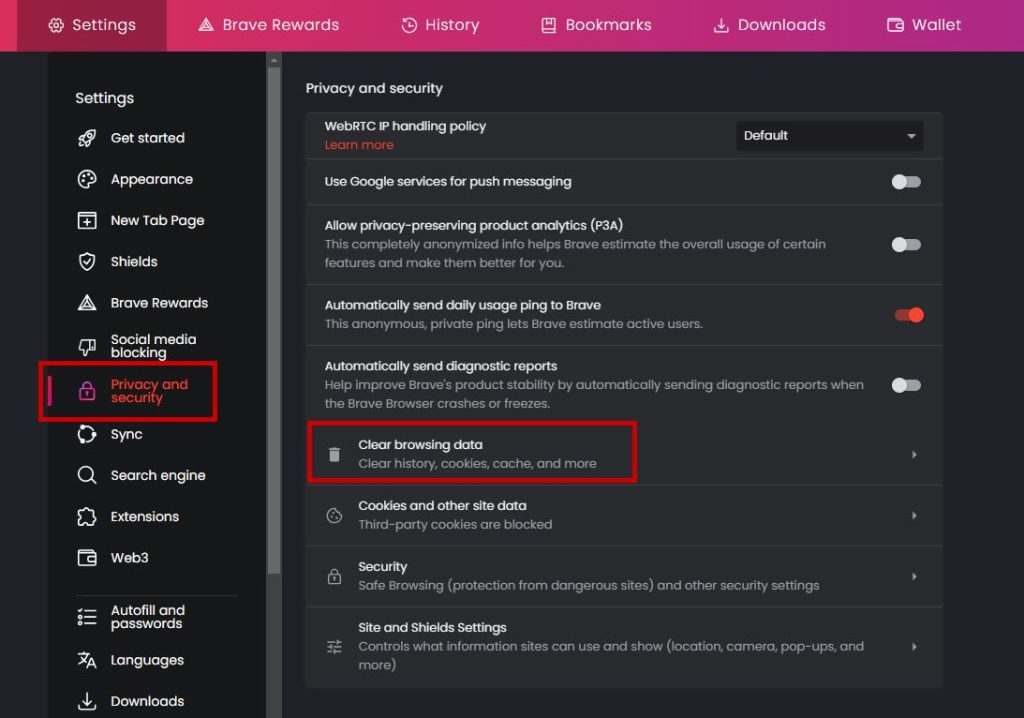The image size is (1024, 718).
Task: Click the Get started rocket icon
Action: (87, 138)
